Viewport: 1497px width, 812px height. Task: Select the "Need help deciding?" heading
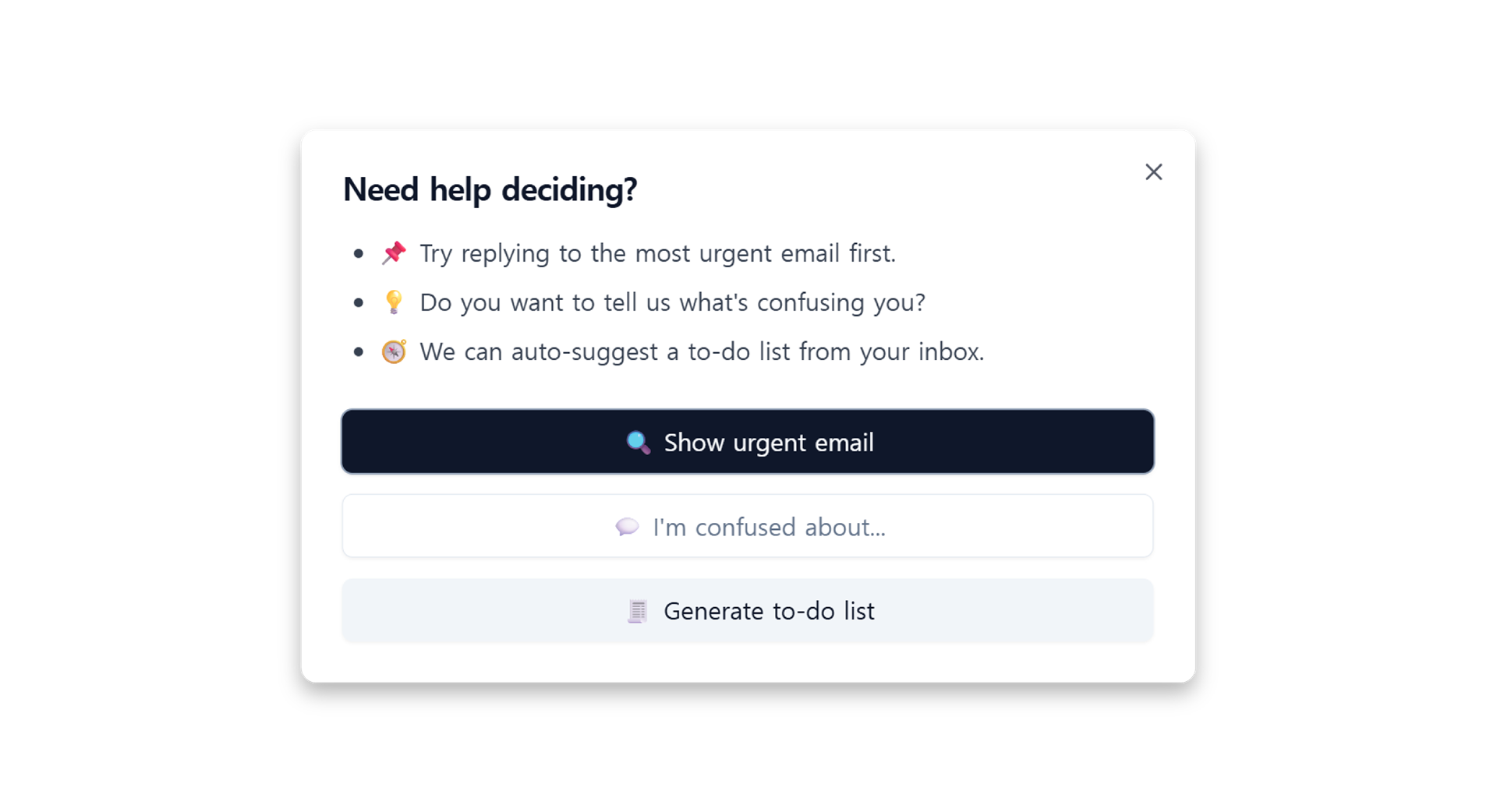click(490, 189)
